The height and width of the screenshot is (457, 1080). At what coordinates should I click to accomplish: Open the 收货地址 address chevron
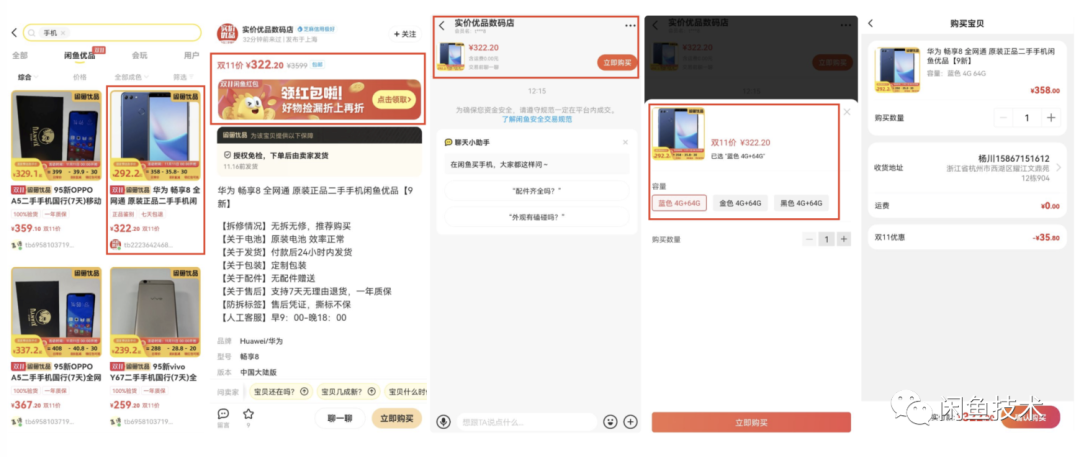(x=1059, y=167)
